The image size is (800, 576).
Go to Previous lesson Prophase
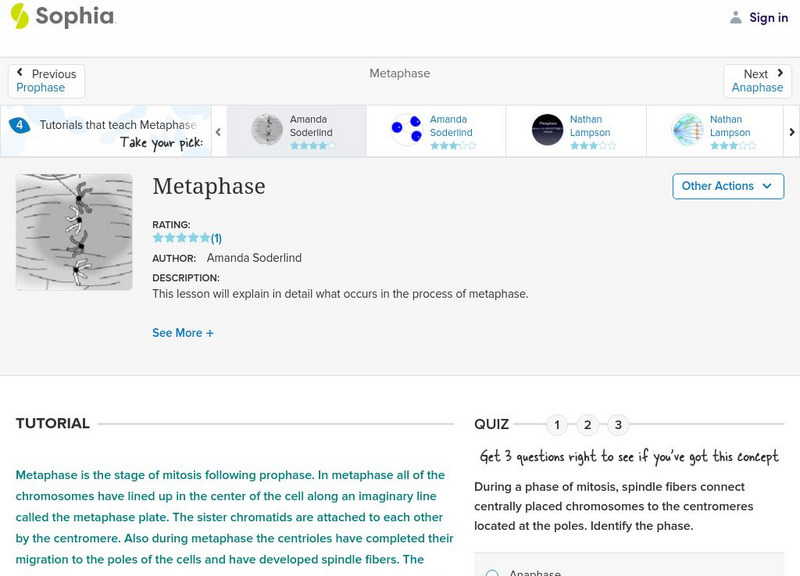(46, 81)
